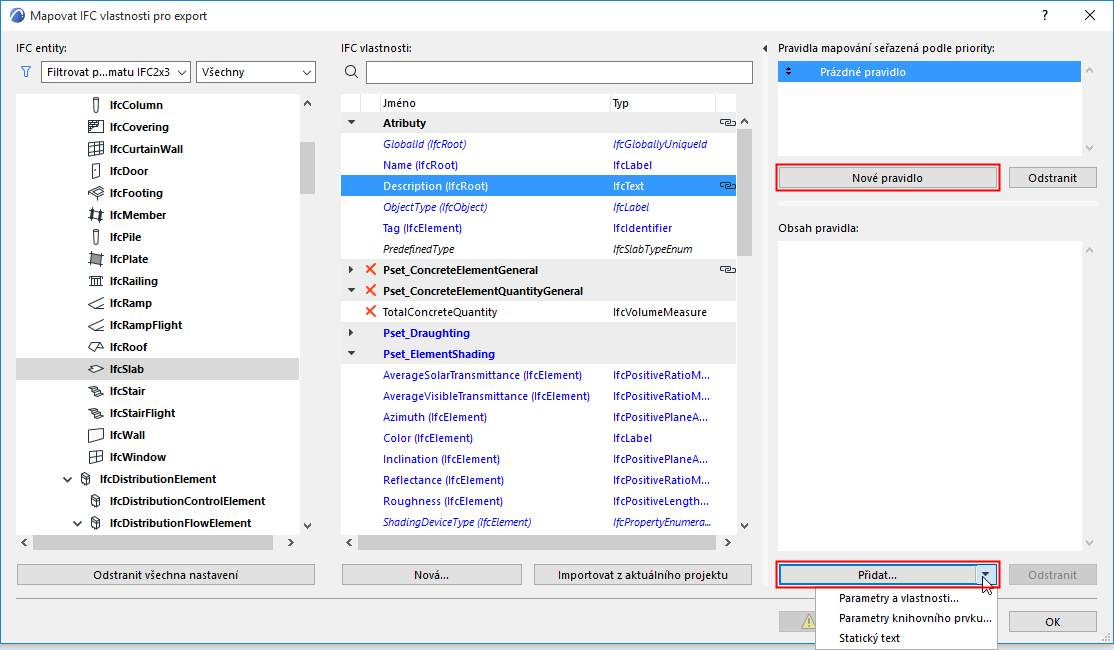Screen dimensions: 1114x650
Task: Open the Všechny dropdown
Action: click(256, 72)
